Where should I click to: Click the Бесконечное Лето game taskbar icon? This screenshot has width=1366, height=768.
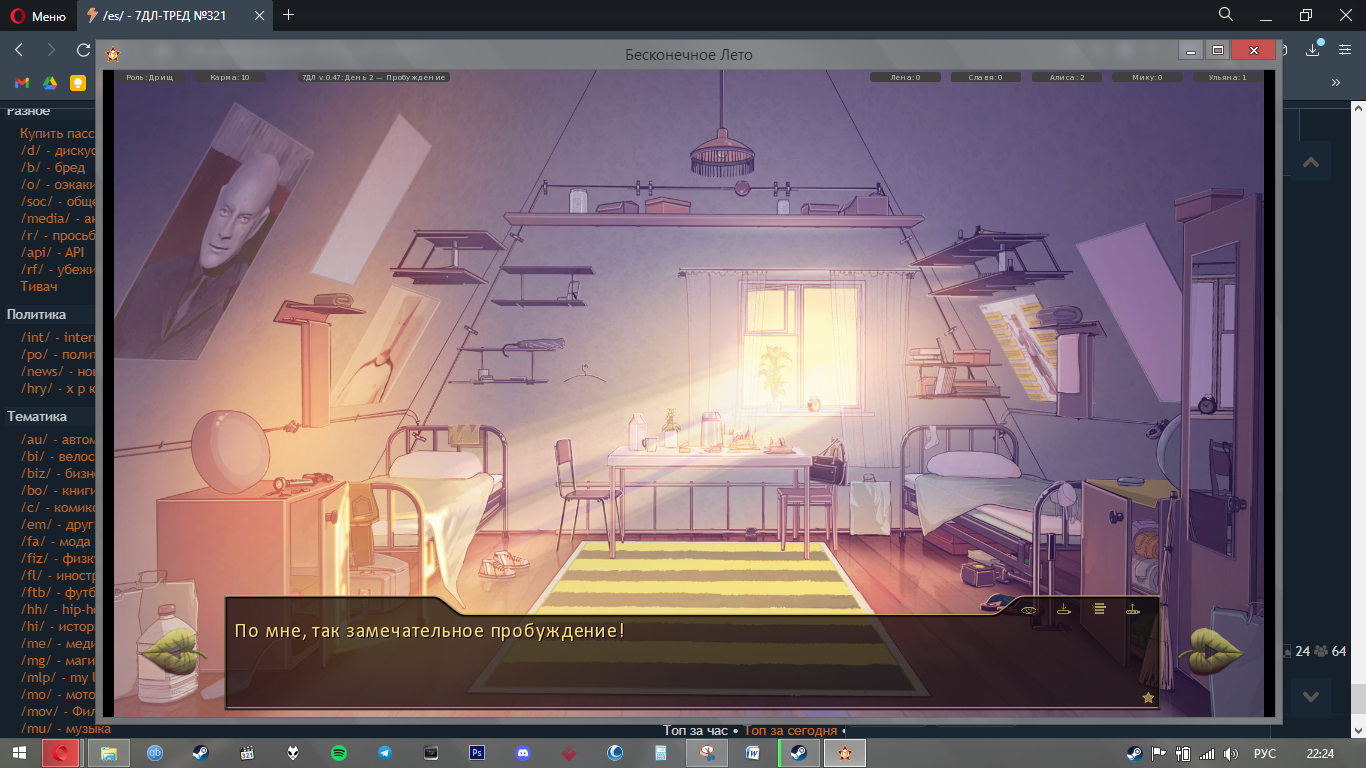[845, 753]
